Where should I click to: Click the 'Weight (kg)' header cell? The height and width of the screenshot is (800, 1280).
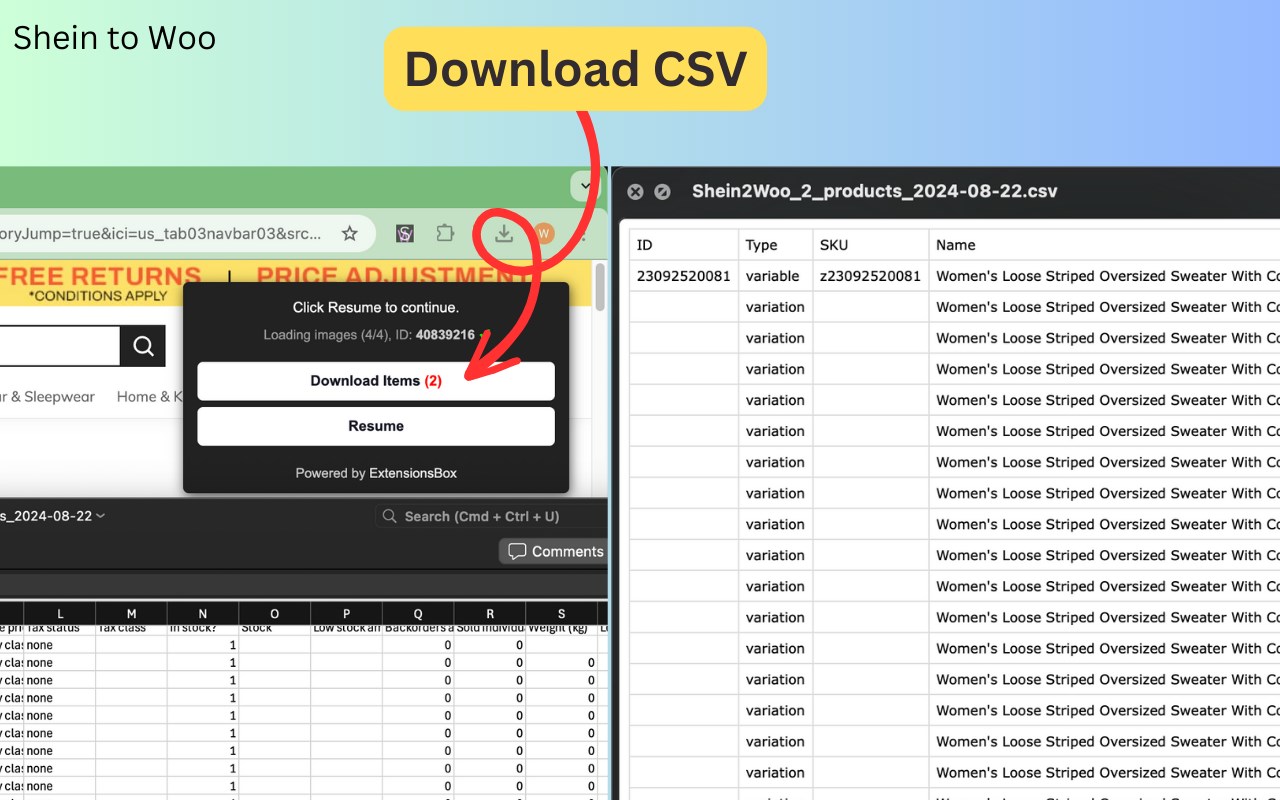point(562,629)
